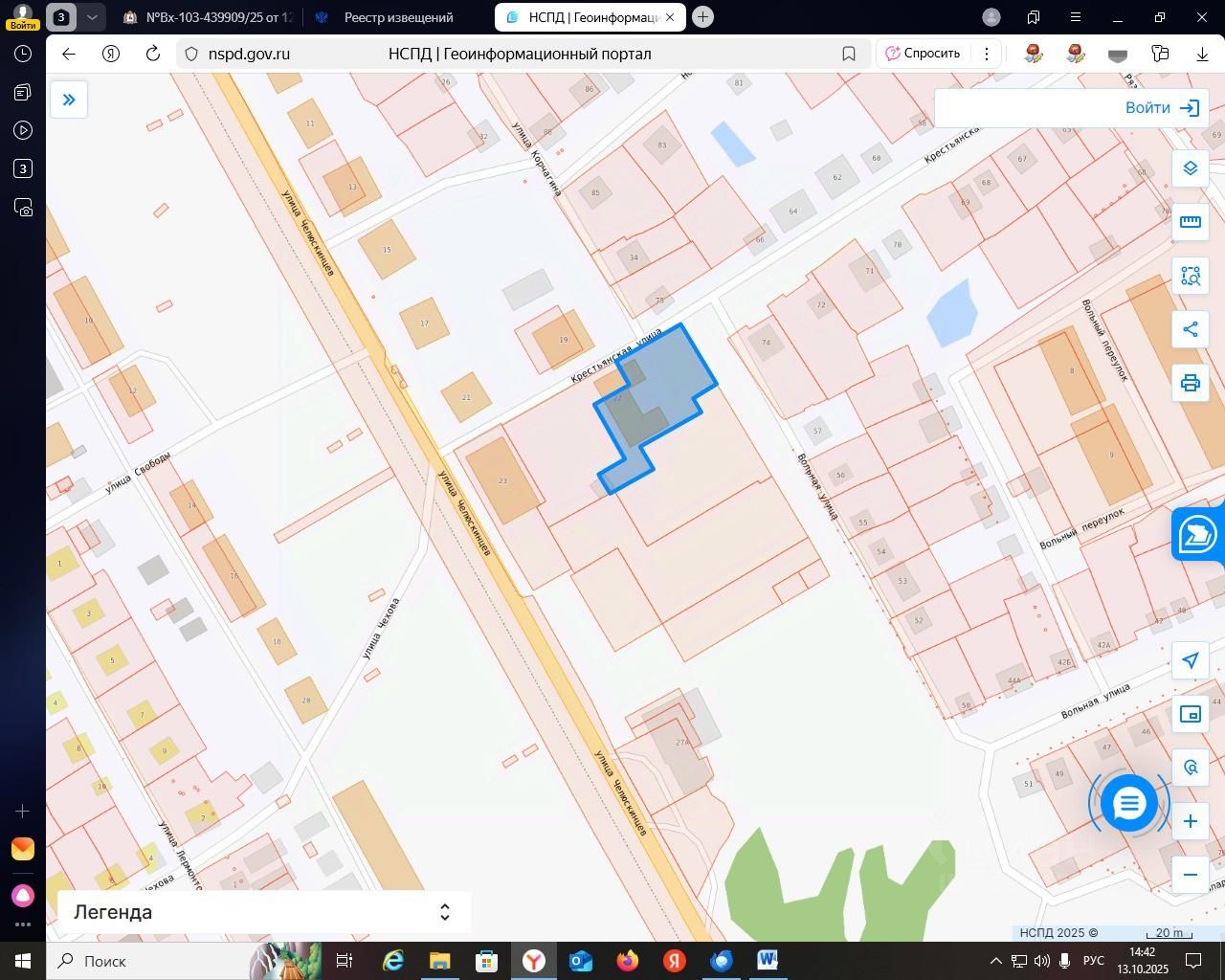The width and height of the screenshot is (1225, 980).
Task: Toggle the overview mini-map window
Action: pyautogui.click(x=1190, y=714)
